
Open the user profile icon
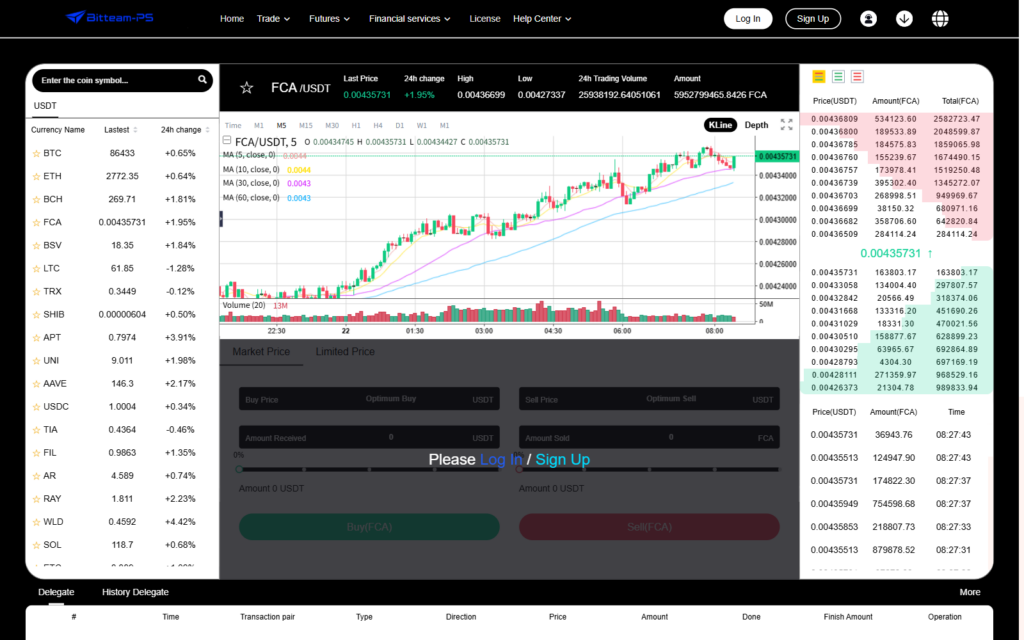point(868,19)
